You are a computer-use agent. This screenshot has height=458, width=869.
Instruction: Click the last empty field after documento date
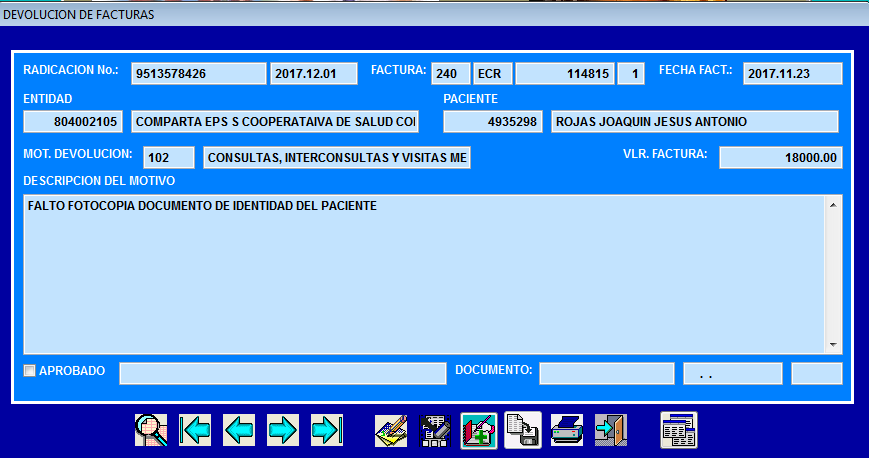pyautogui.click(x=817, y=373)
